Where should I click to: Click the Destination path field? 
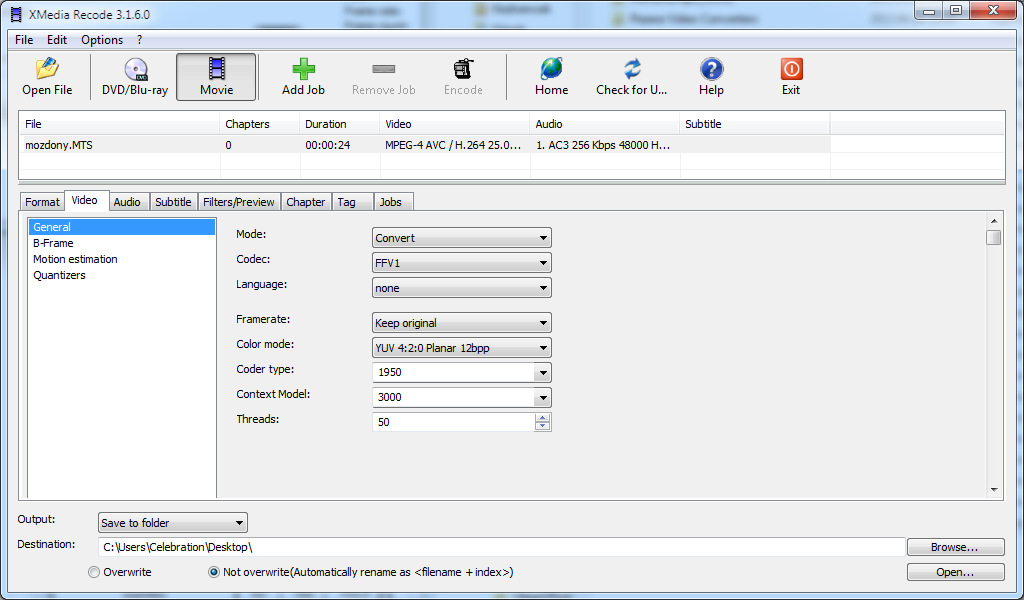(501, 547)
